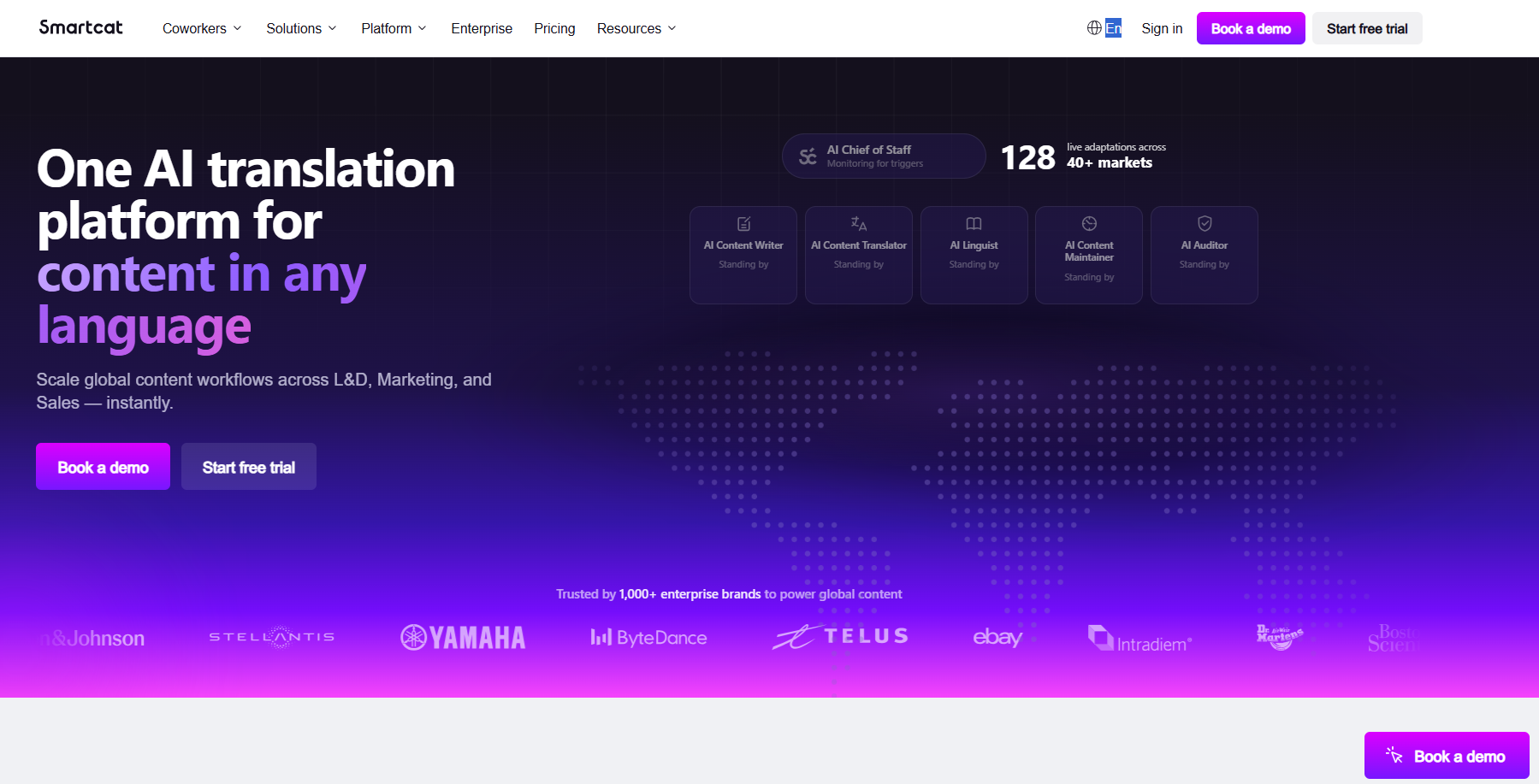The image size is (1539, 784).
Task: Click the AI Chief of Staff logo icon
Action: coord(808,156)
